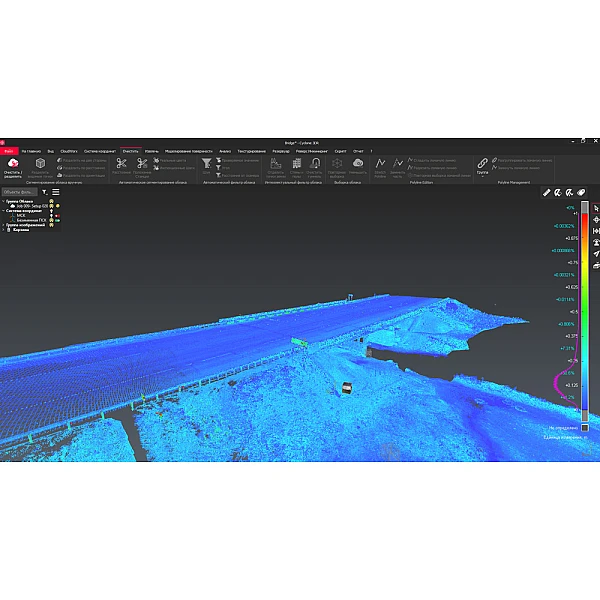600x600 pixels.
Task: Click the list view icon beside filter
Action: coord(56,192)
